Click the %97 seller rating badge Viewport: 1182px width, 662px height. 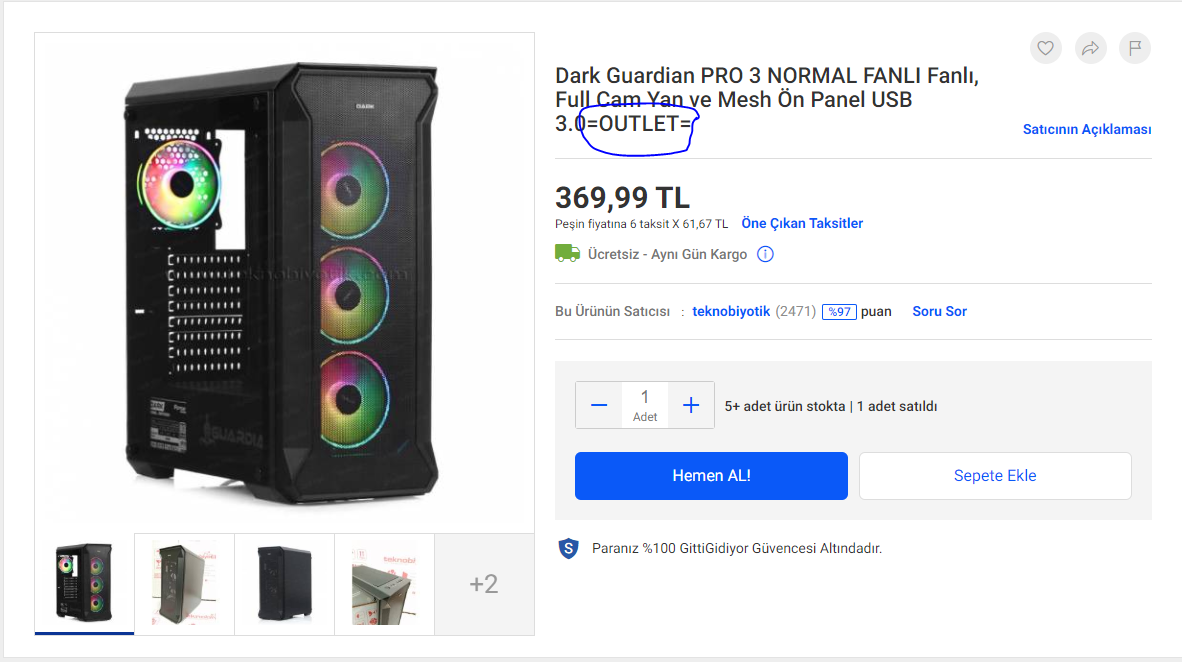(x=839, y=311)
